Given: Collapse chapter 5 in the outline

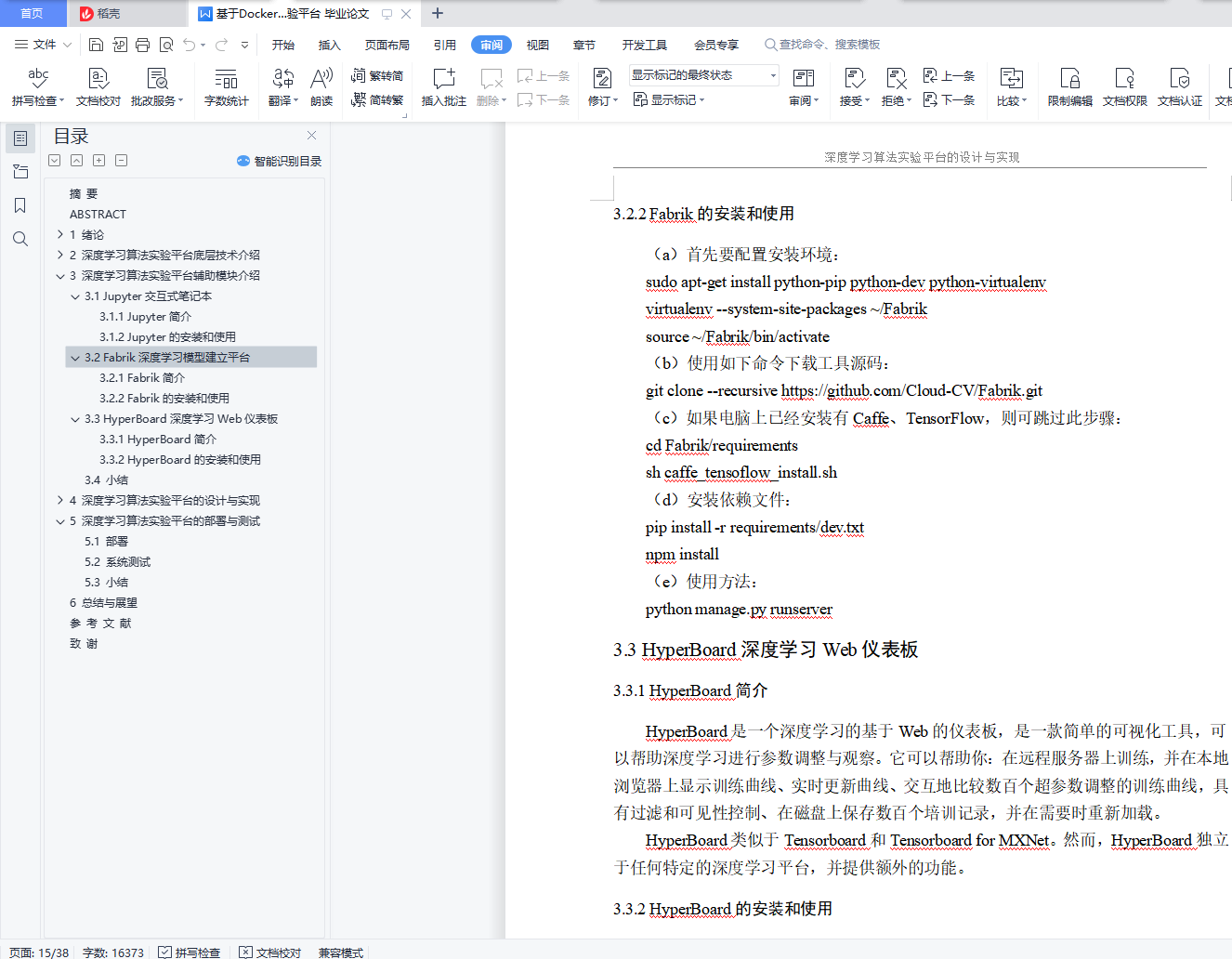Looking at the screenshot, I should [x=60, y=521].
